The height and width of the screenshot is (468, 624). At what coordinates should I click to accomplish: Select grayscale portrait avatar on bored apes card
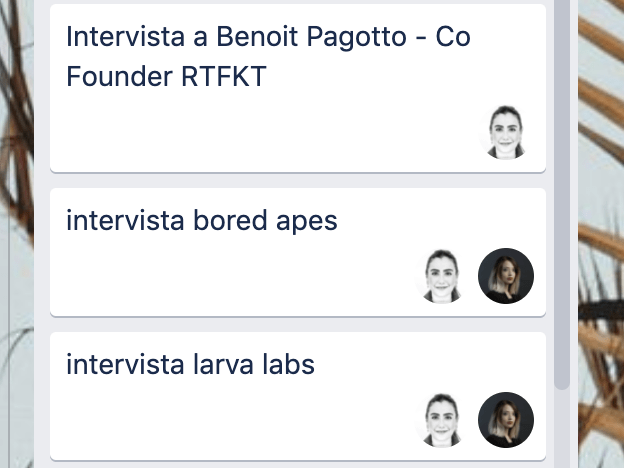click(x=442, y=276)
